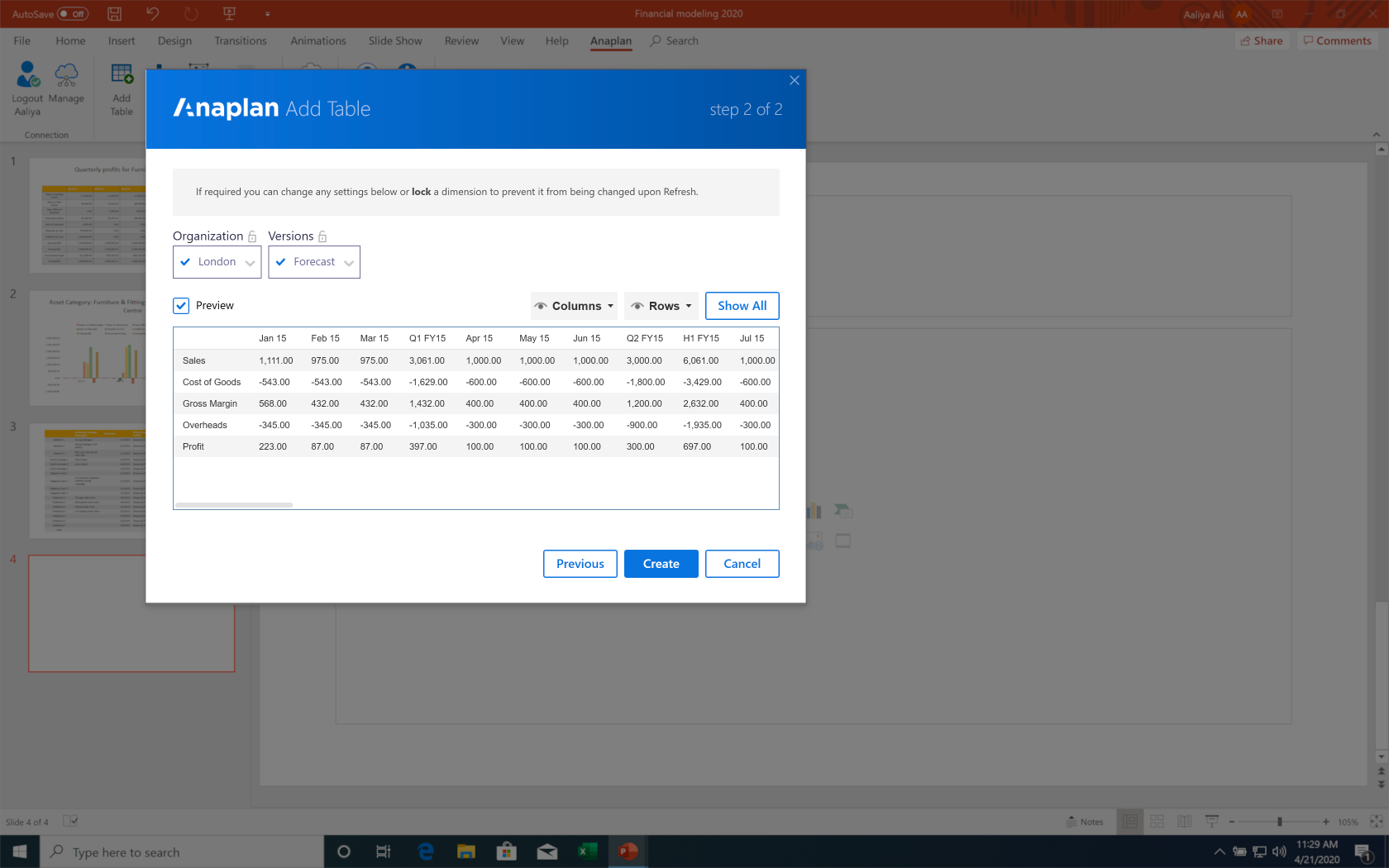Fit slide to current window icon
The width and height of the screenshot is (1389, 868).
(1377, 822)
